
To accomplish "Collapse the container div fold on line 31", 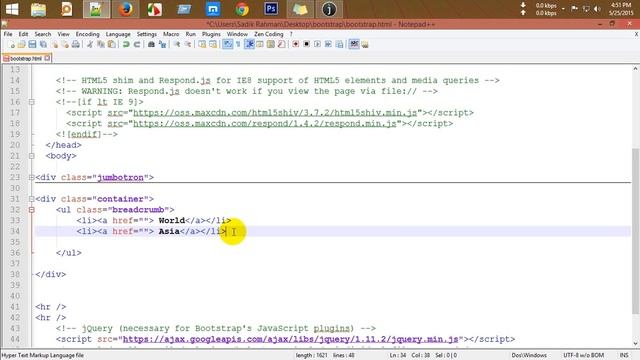I will (x=31, y=199).
